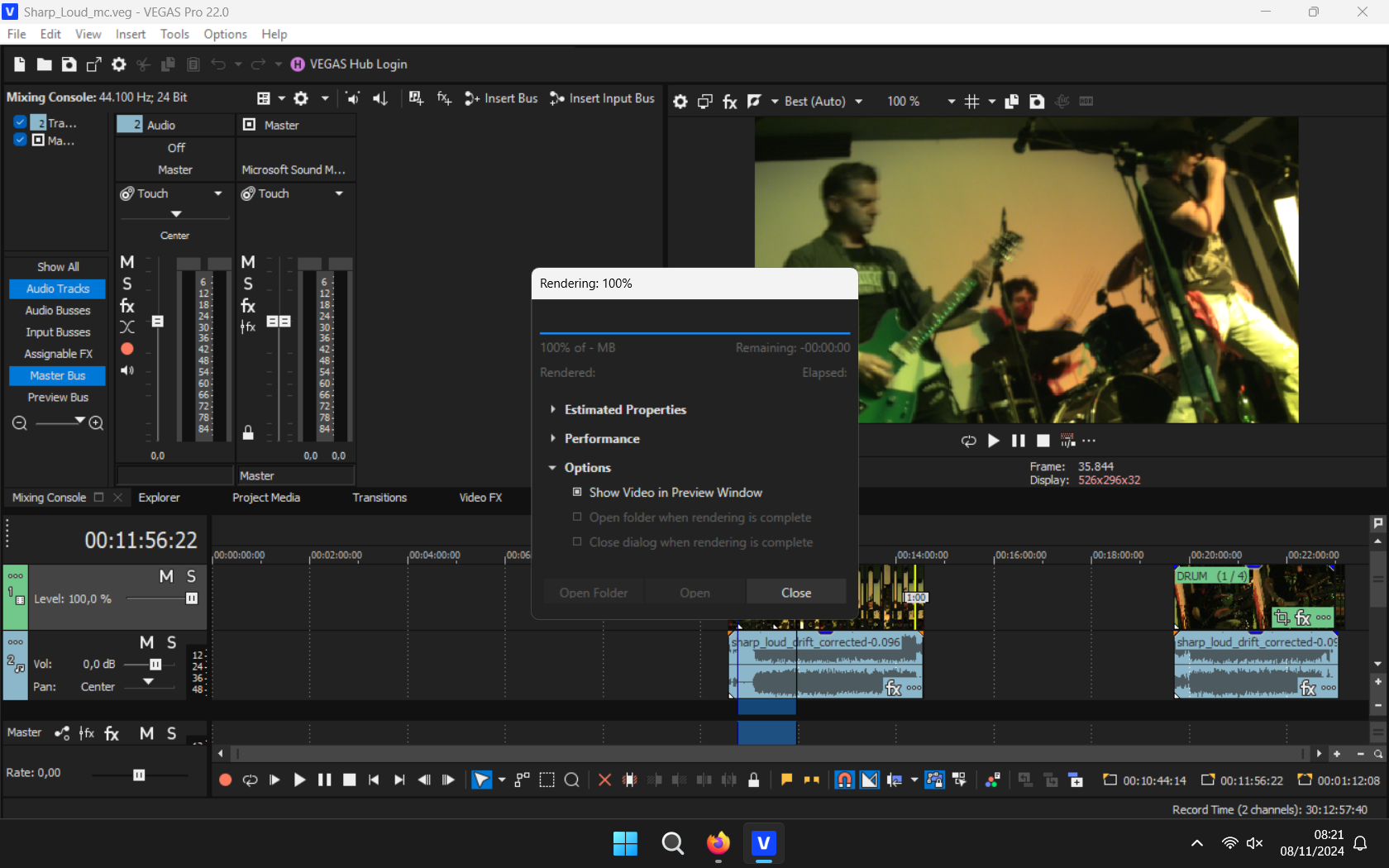Click the Insert Bus icon
The width and height of the screenshot is (1389, 868).
point(472,98)
